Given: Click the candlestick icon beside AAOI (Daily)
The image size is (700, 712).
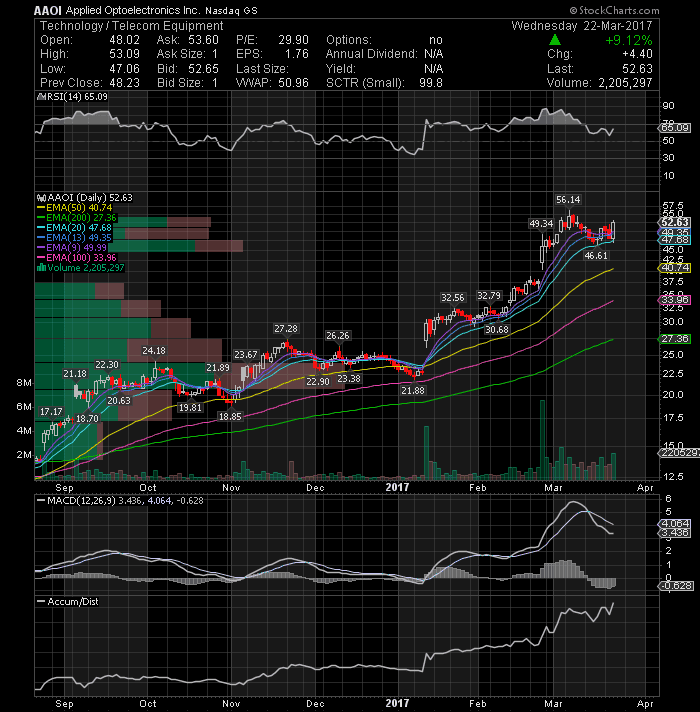Looking at the screenshot, I should 41,198.
